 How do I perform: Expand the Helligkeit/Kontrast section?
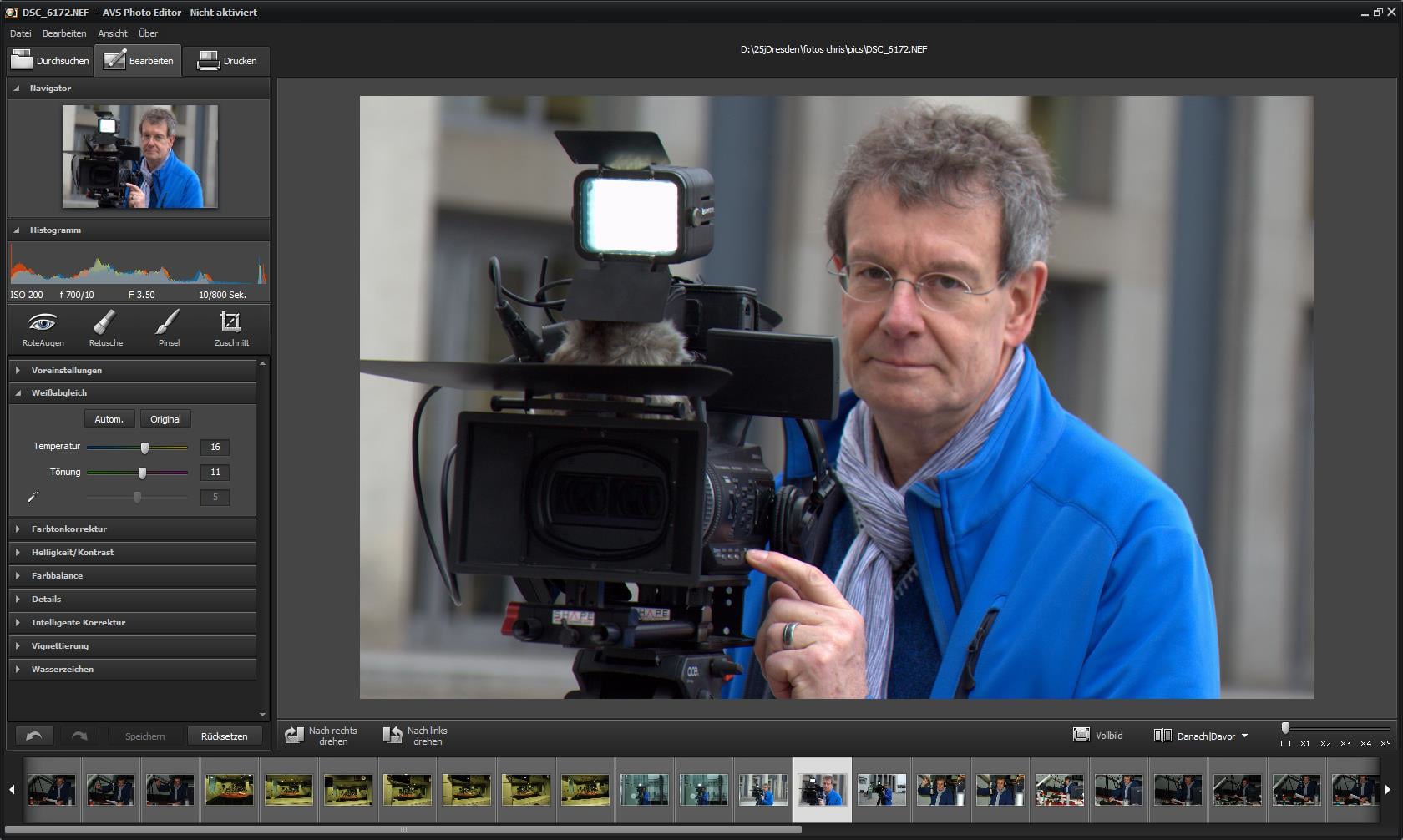pyautogui.click(x=72, y=552)
